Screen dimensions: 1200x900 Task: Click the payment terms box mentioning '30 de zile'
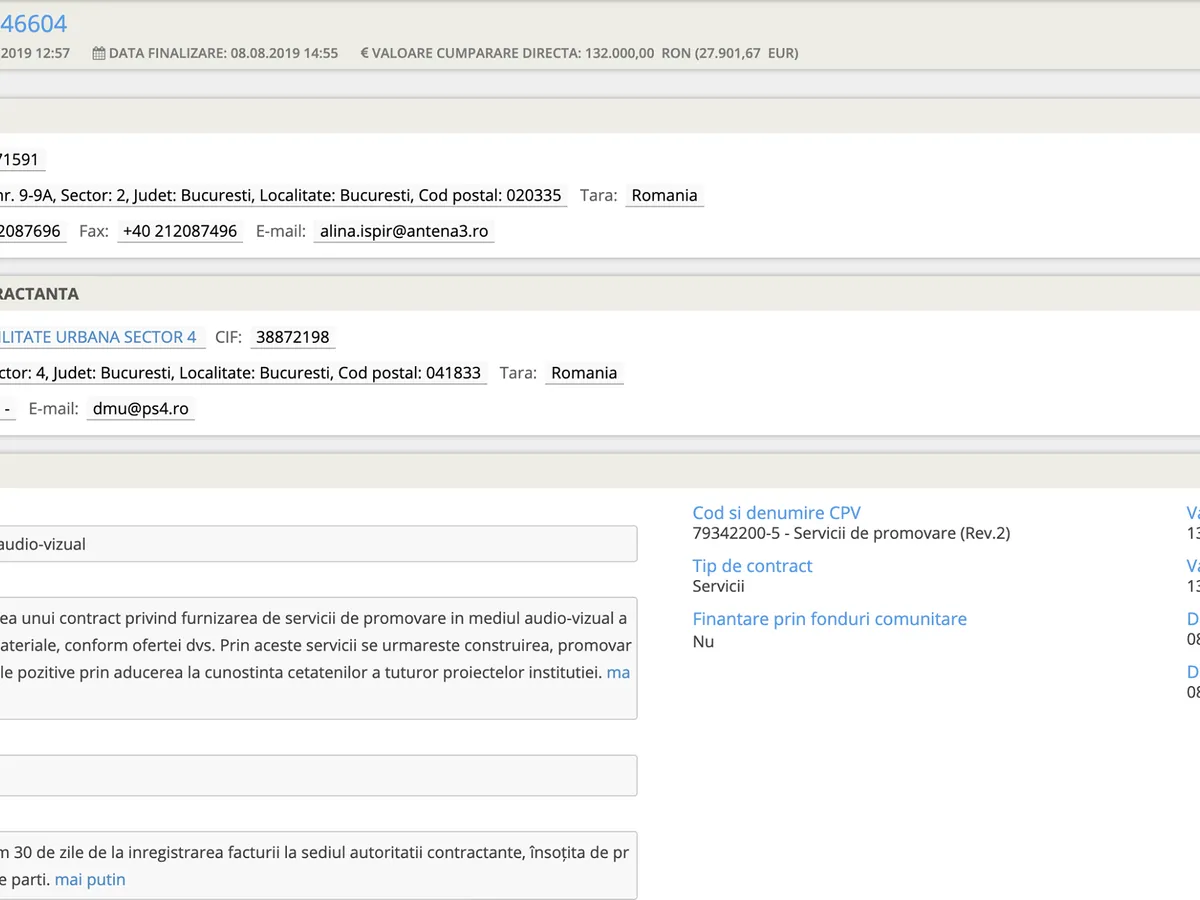click(x=318, y=865)
